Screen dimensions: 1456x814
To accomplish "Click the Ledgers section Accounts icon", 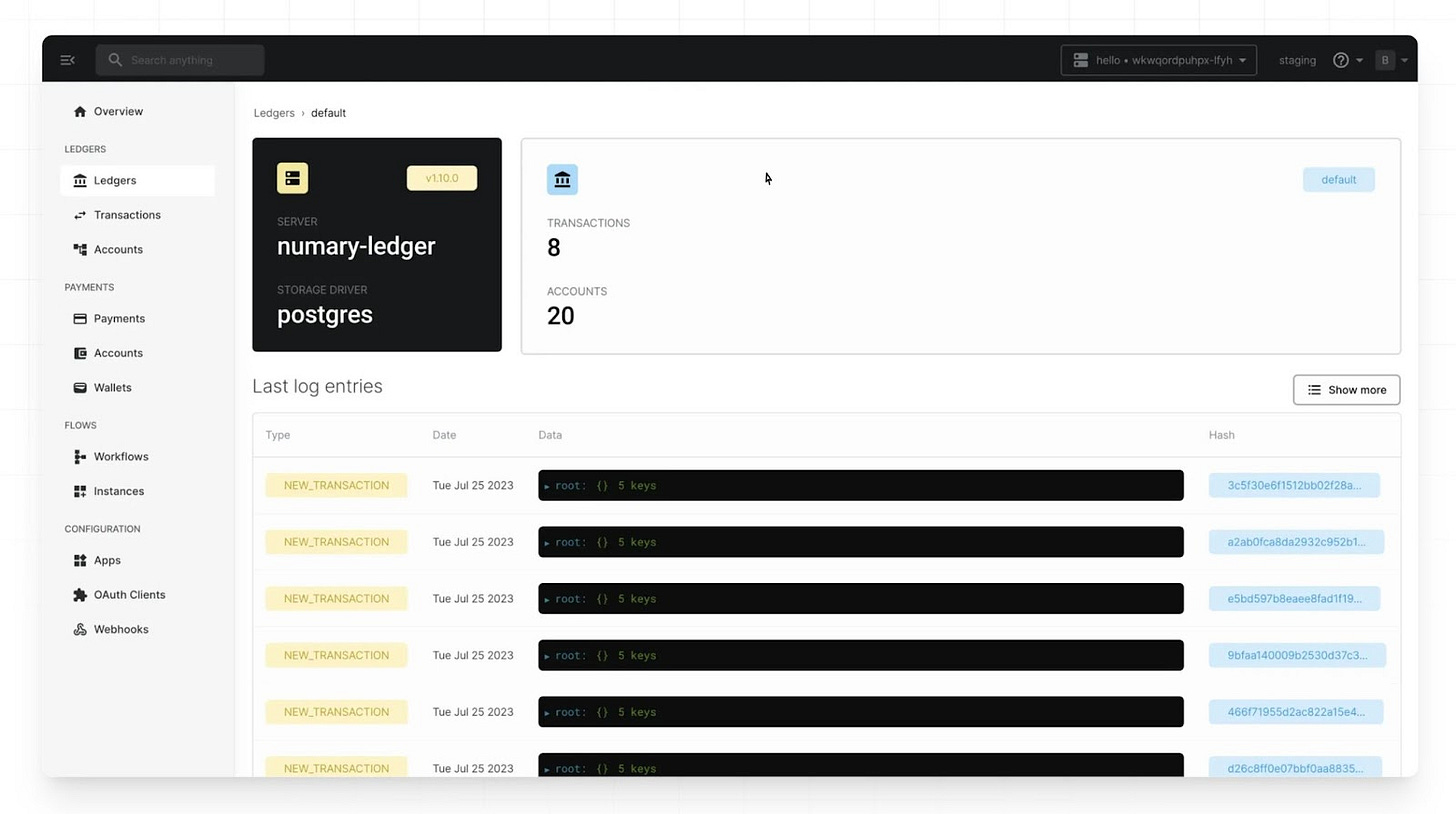I will coord(80,250).
